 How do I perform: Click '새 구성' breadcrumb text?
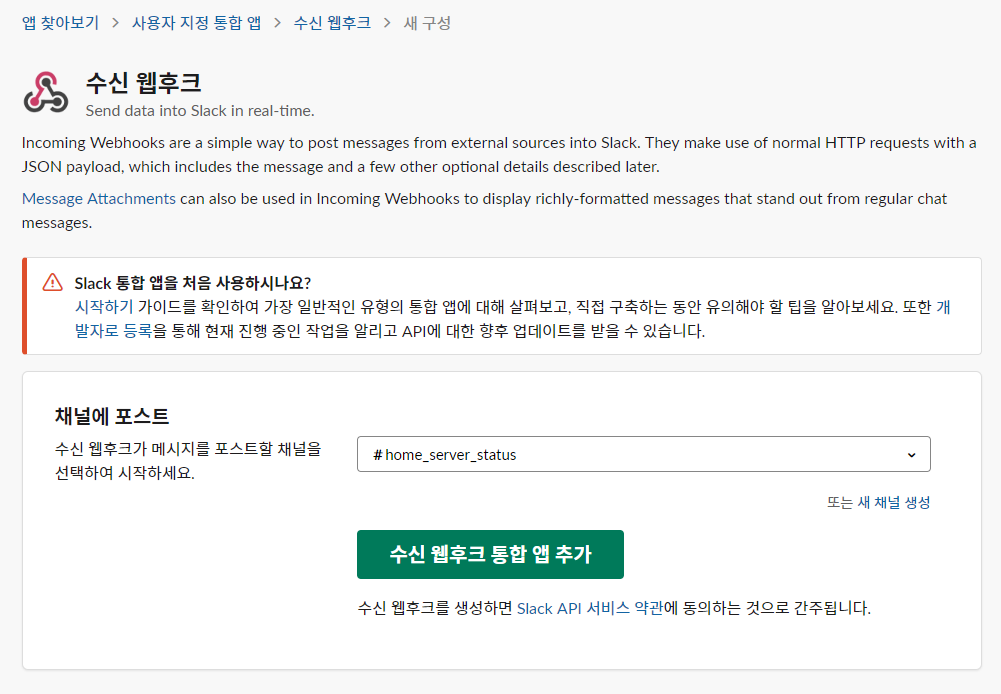tap(427, 23)
